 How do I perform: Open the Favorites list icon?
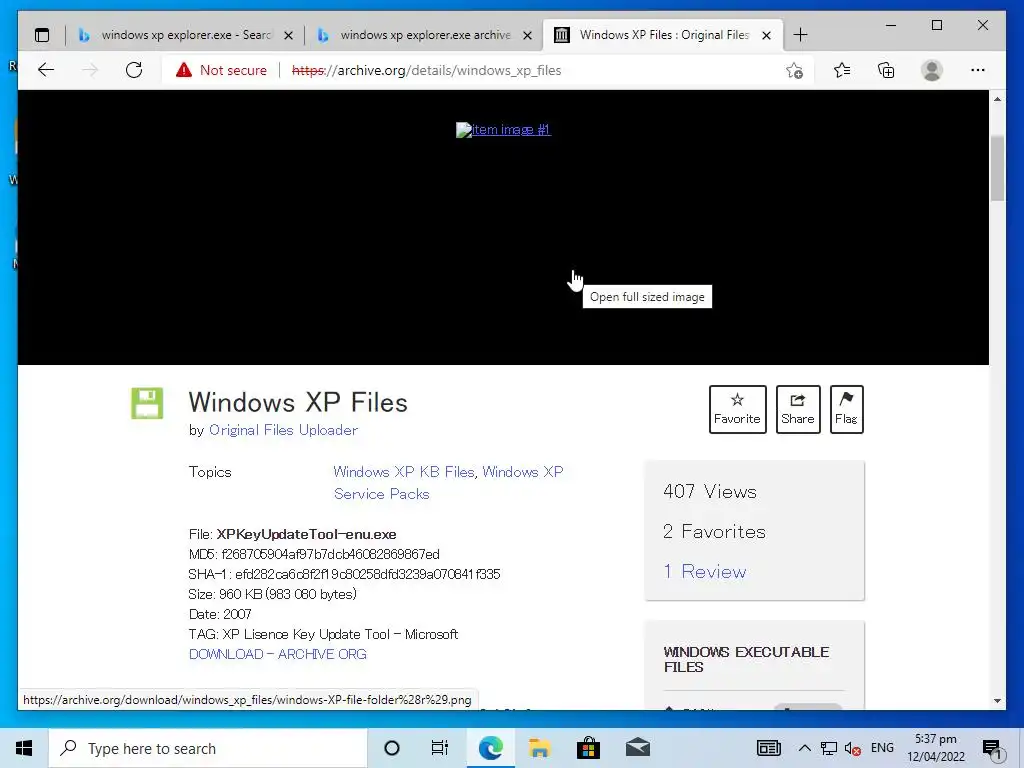pyautogui.click(x=842, y=70)
